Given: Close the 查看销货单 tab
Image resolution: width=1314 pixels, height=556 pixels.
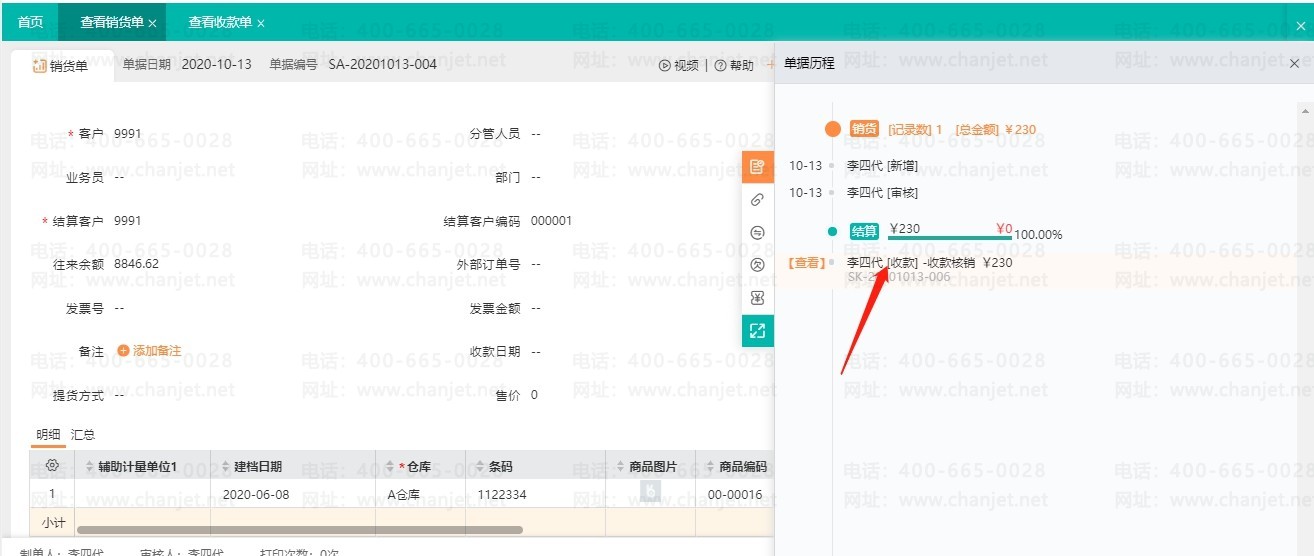Looking at the screenshot, I should point(153,23).
